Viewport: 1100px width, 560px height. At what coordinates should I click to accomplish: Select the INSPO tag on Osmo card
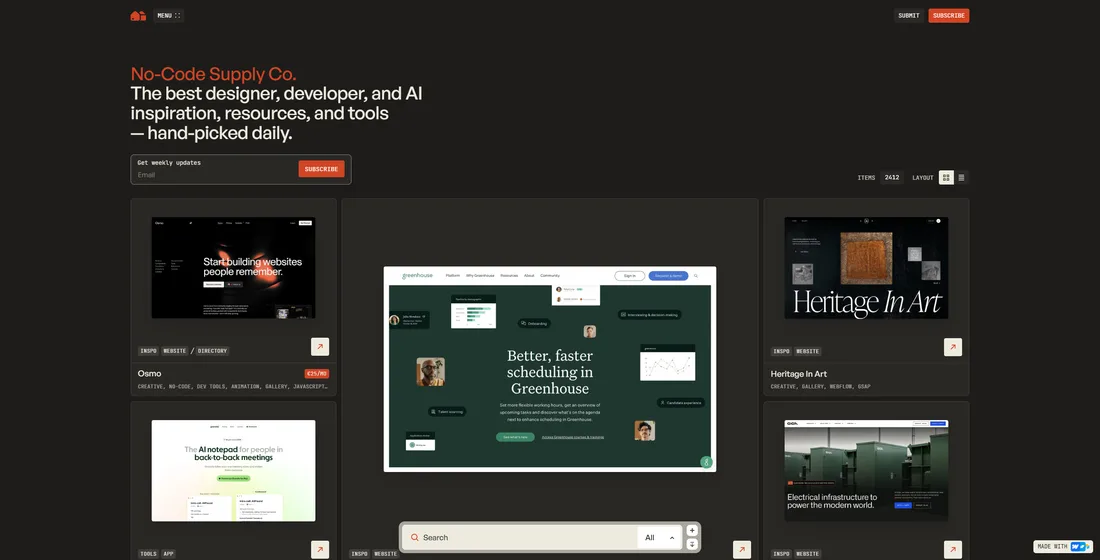(148, 351)
